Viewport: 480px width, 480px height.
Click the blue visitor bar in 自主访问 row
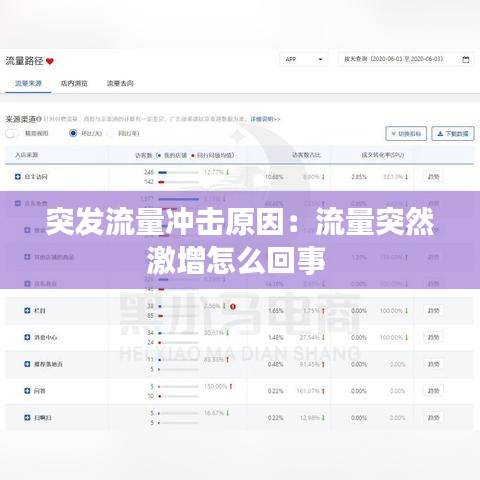click(162, 172)
